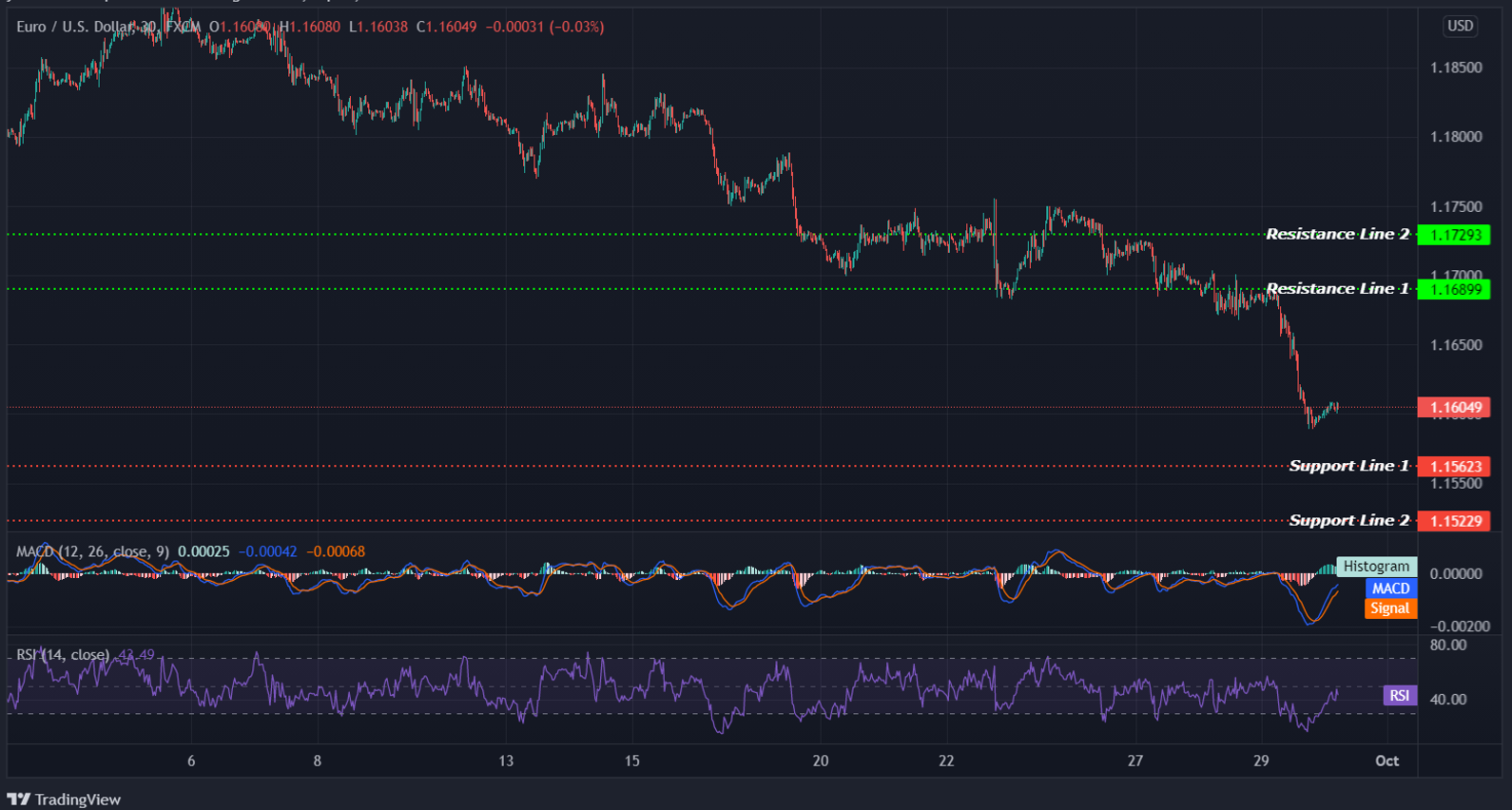Open the RSI (14, close) legend
The width and height of the screenshot is (1512, 810).
pos(63,655)
